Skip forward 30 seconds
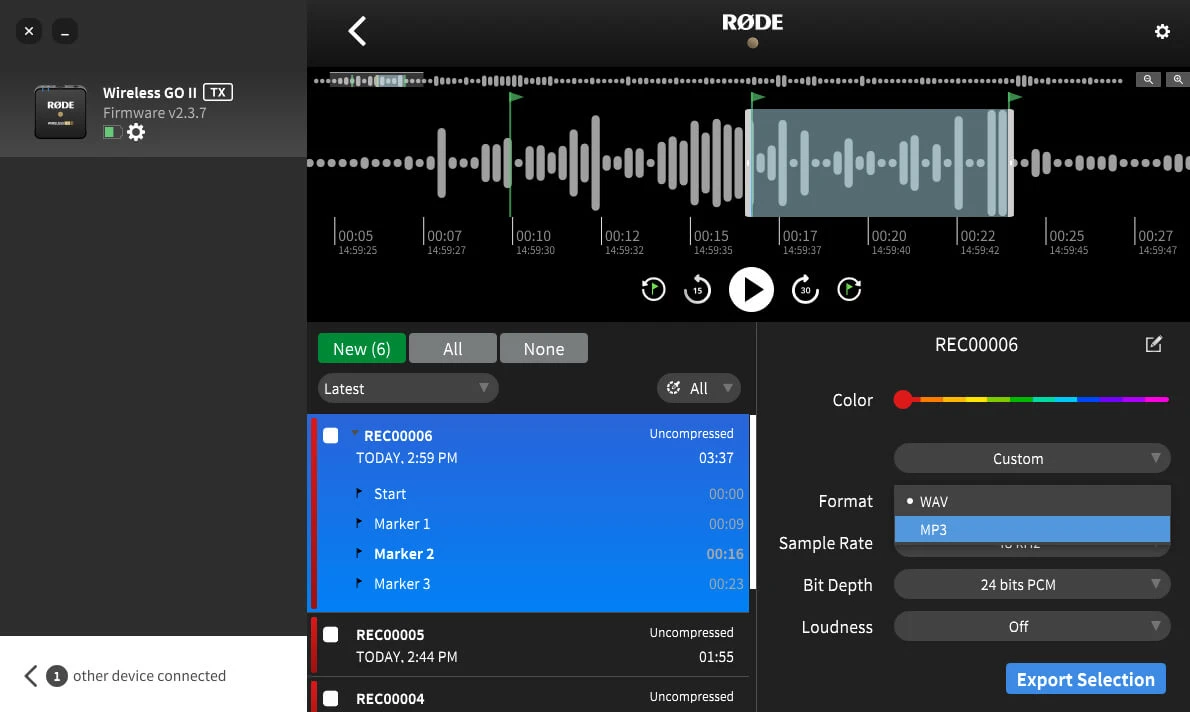Image resolution: width=1190 pixels, height=712 pixels. pyautogui.click(x=804, y=289)
